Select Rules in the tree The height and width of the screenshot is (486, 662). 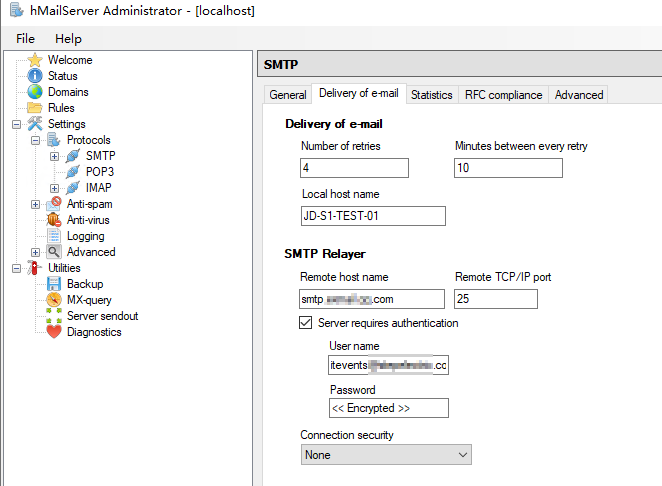pyautogui.click(x=61, y=108)
